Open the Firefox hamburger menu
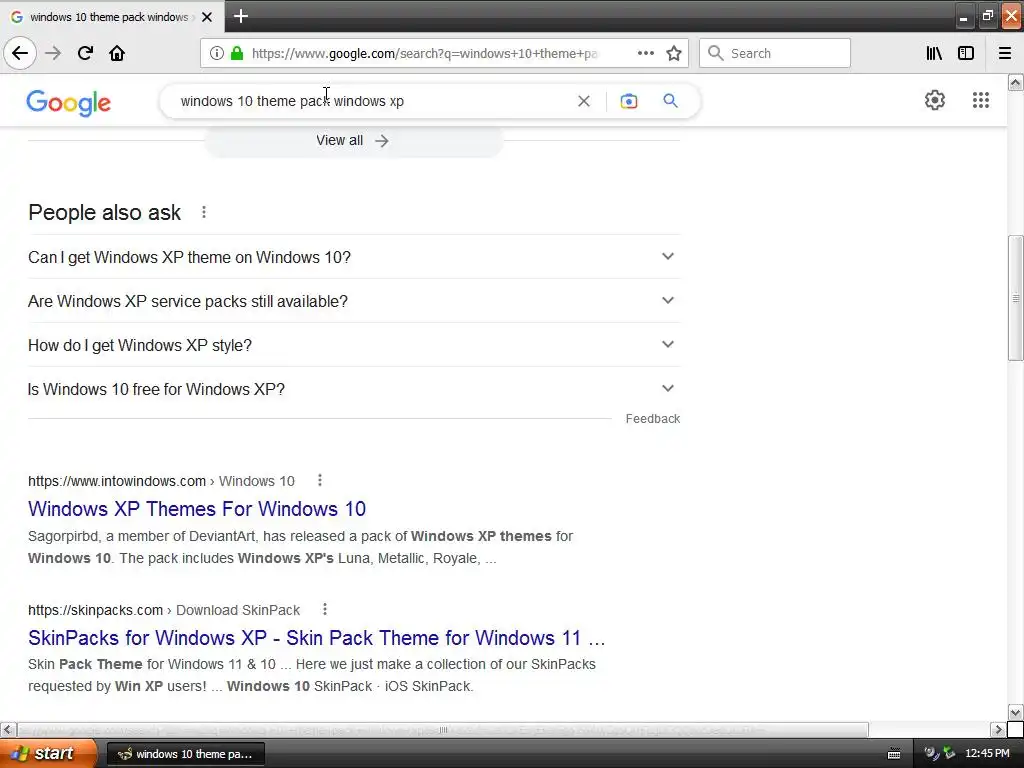 point(1005,53)
